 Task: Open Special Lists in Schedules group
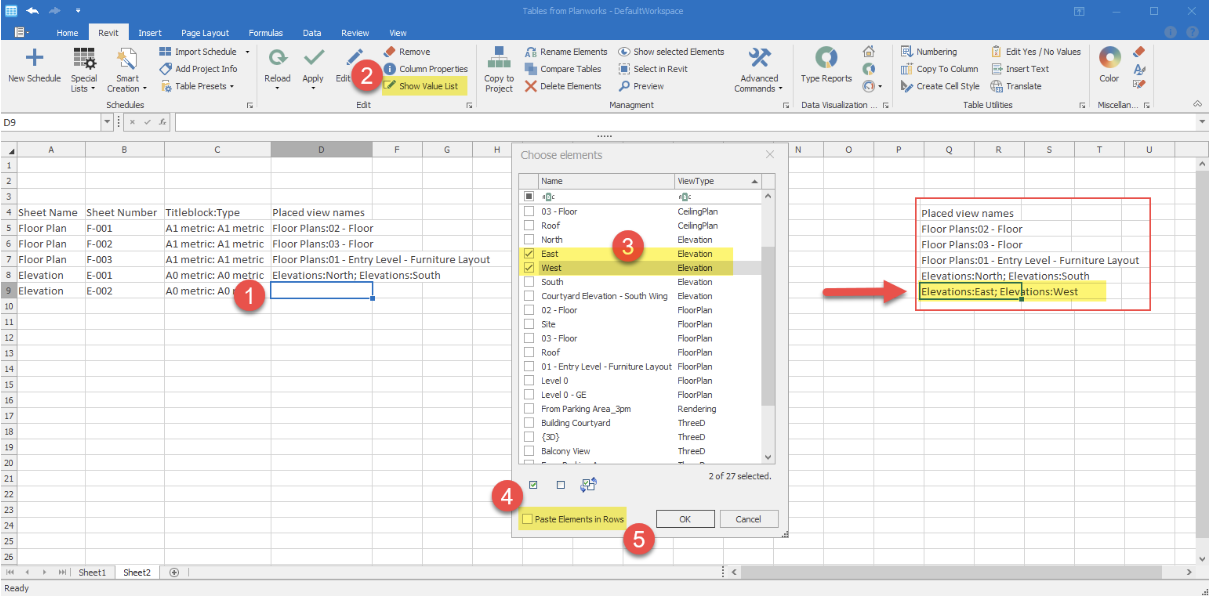84,69
